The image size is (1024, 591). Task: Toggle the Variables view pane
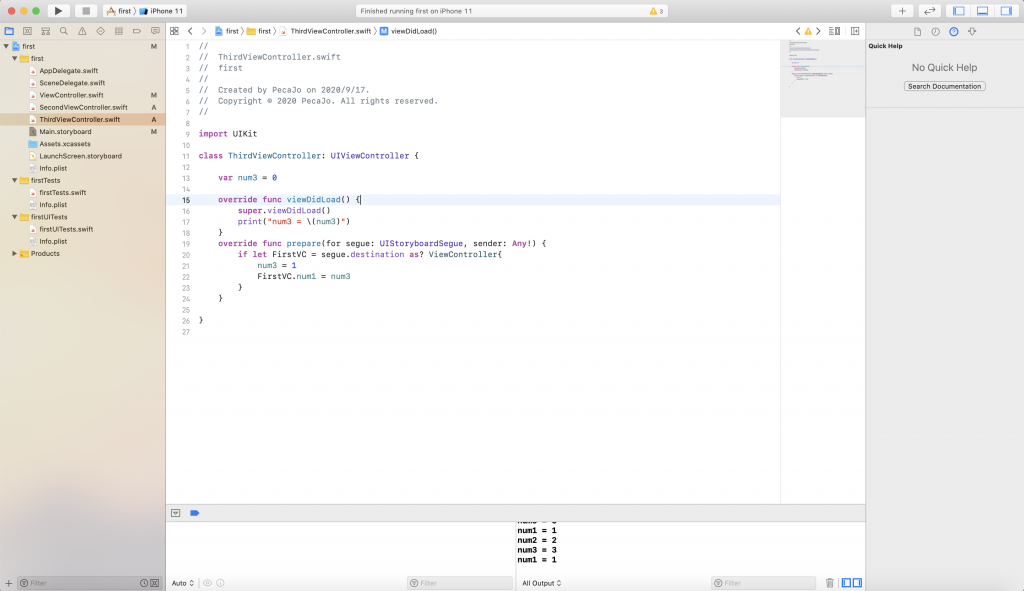846,583
